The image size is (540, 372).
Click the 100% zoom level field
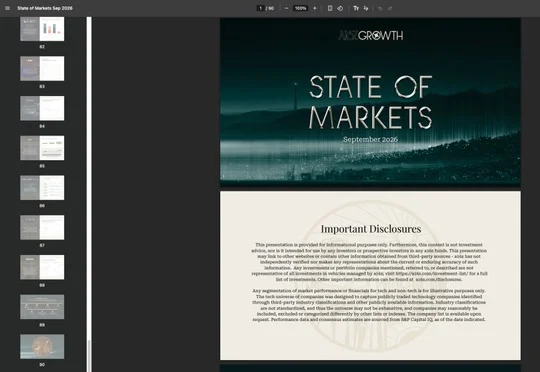pyautogui.click(x=300, y=8)
